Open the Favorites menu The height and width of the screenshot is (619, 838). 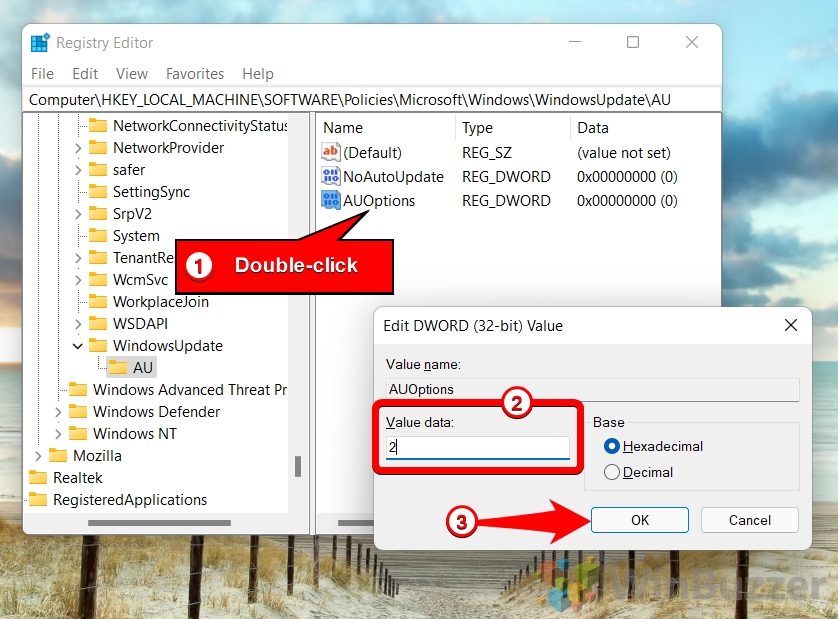tap(195, 74)
